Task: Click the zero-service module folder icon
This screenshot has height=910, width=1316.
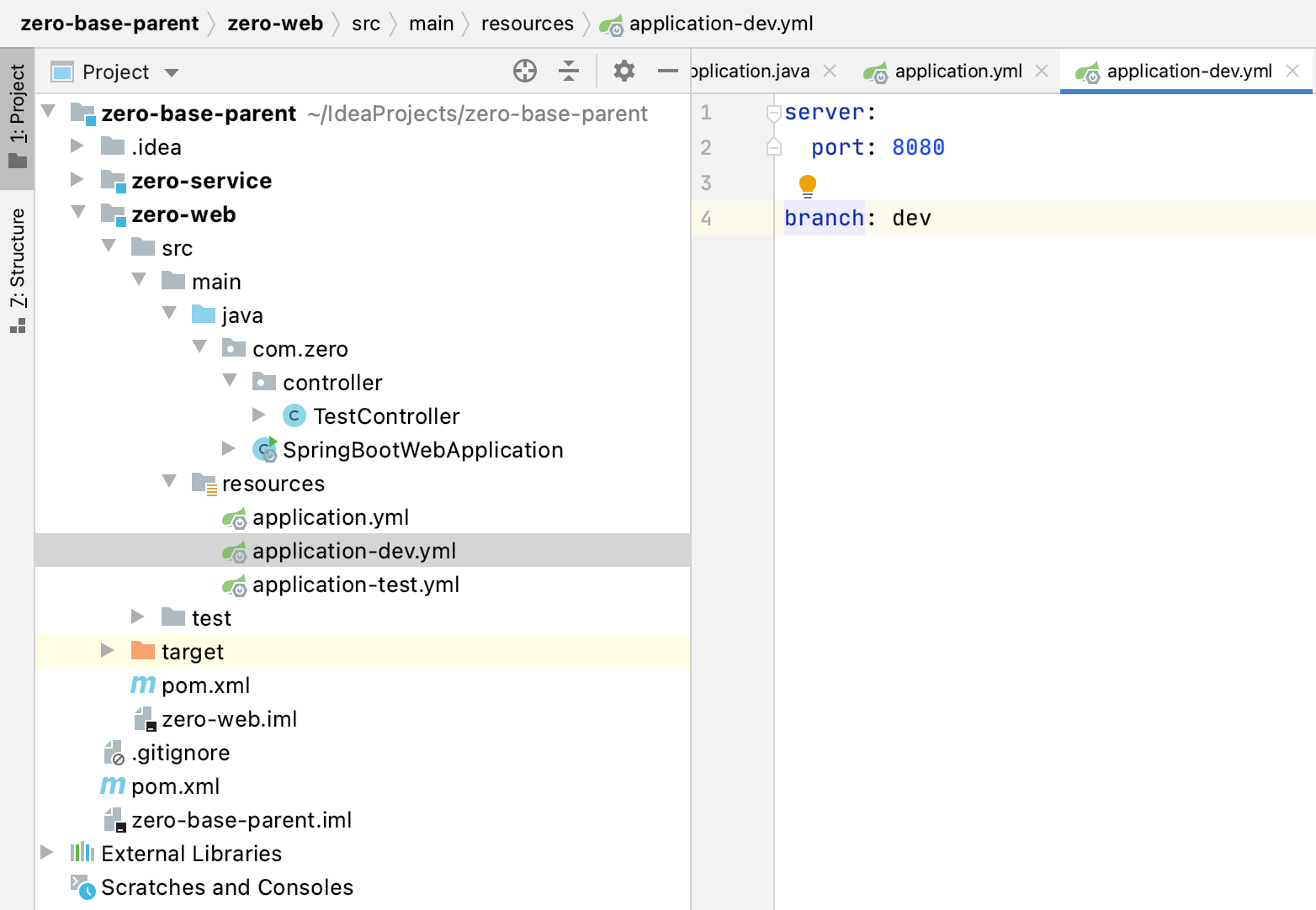Action: coord(113,181)
